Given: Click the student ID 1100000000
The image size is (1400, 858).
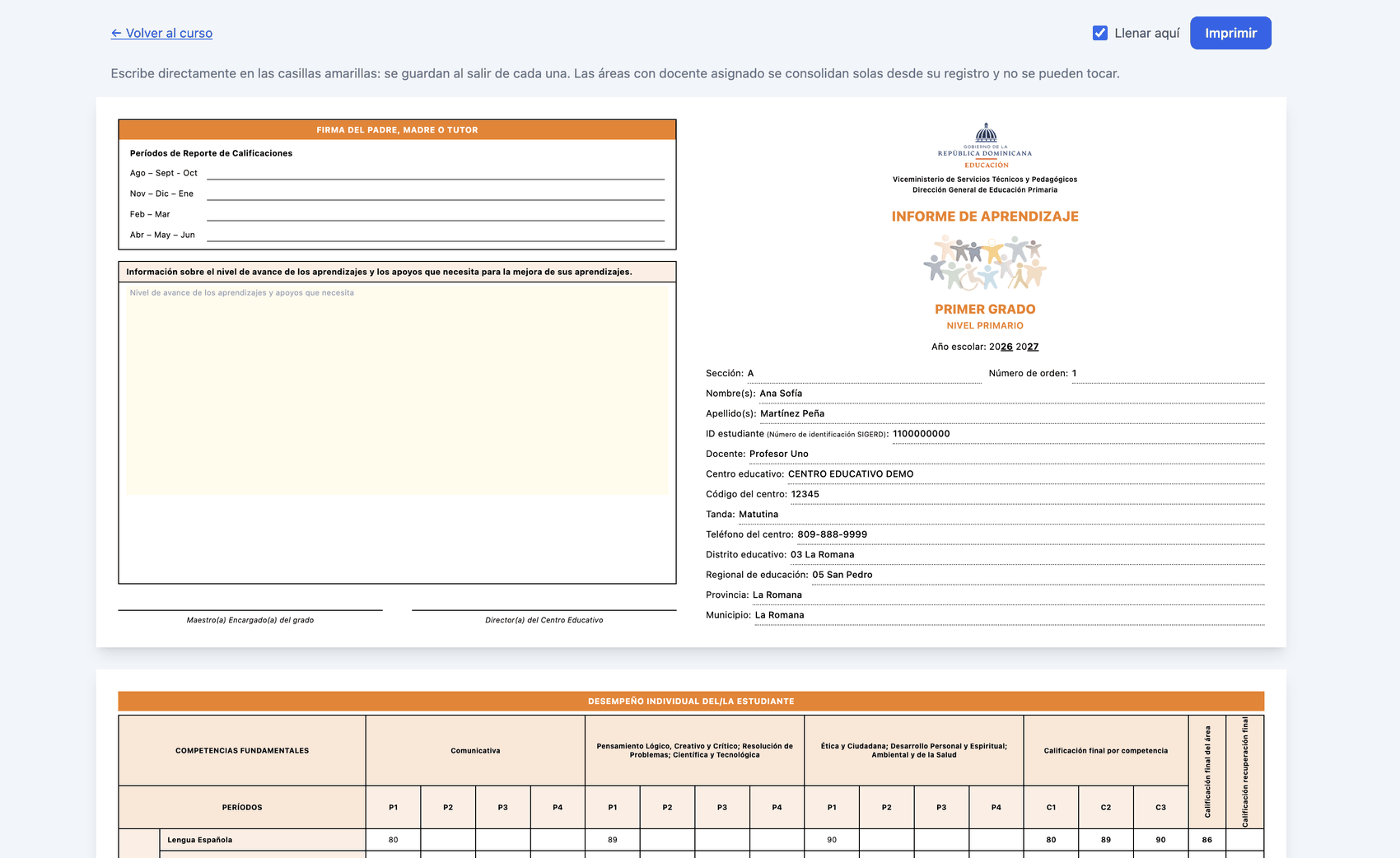Looking at the screenshot, I should point(921,434).
